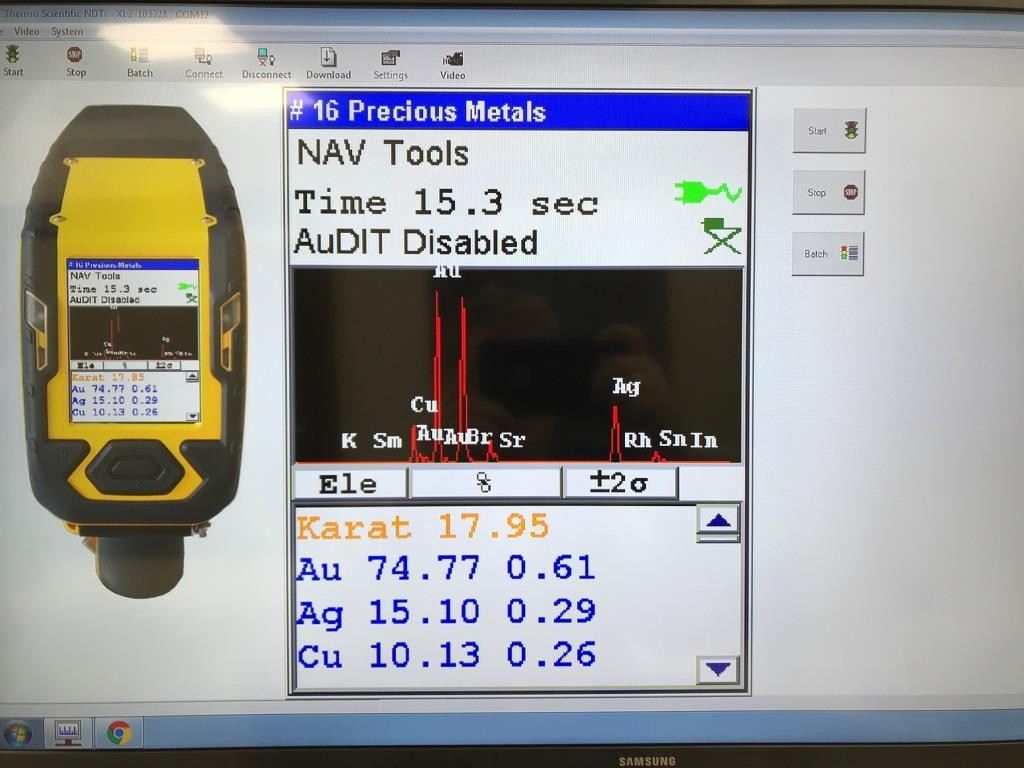Image resolution: width=1024 pixels, height=768 pixels.
Task: Click the NDT application taskbar icon
Action: coord(68,733)
